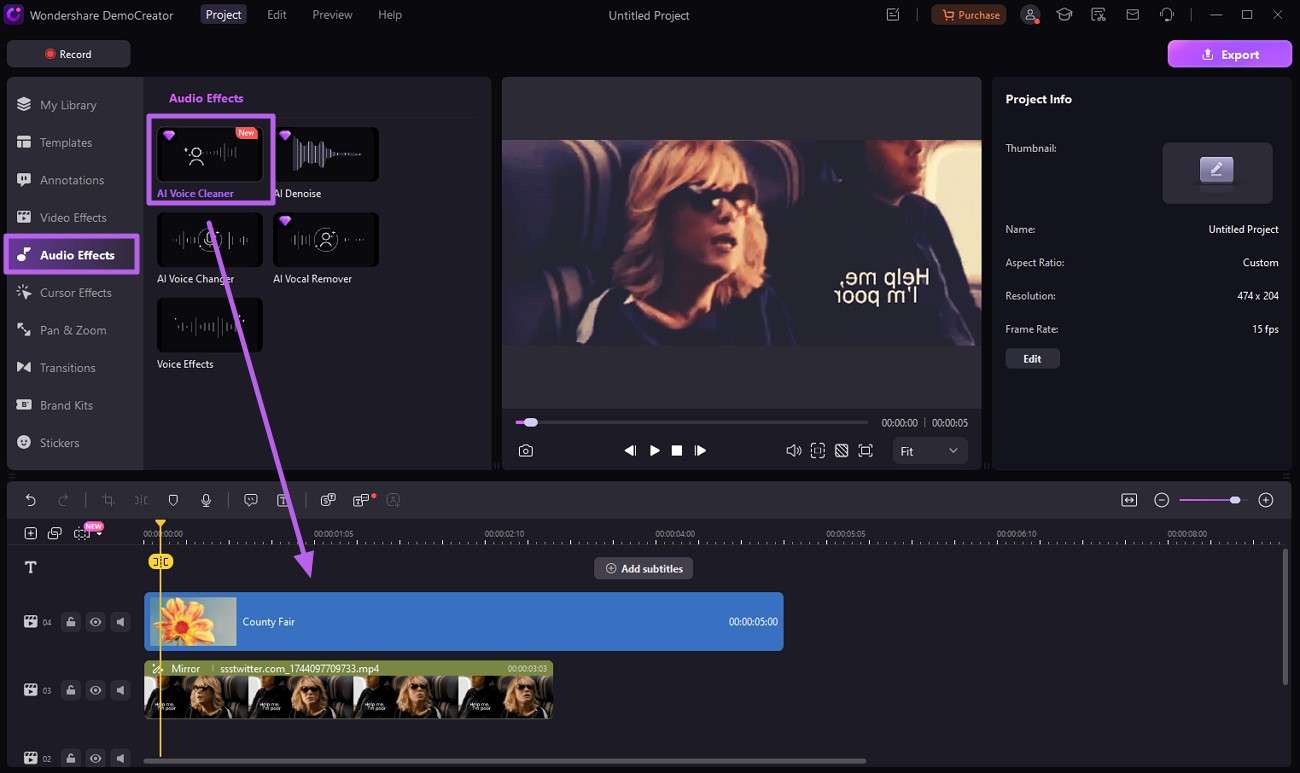Select the Crop tool in timeline toolbar

tap(108, 500)
